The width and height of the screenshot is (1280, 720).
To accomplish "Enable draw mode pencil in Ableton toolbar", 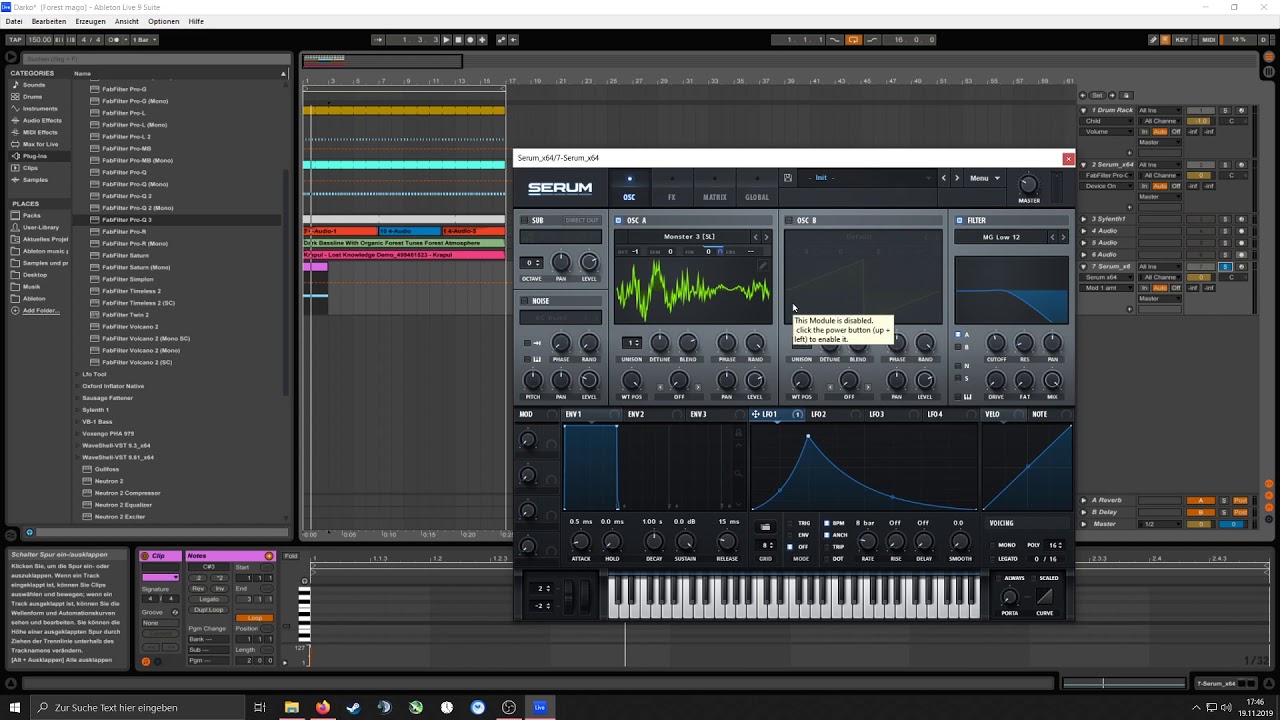I will click(1153, 40).
